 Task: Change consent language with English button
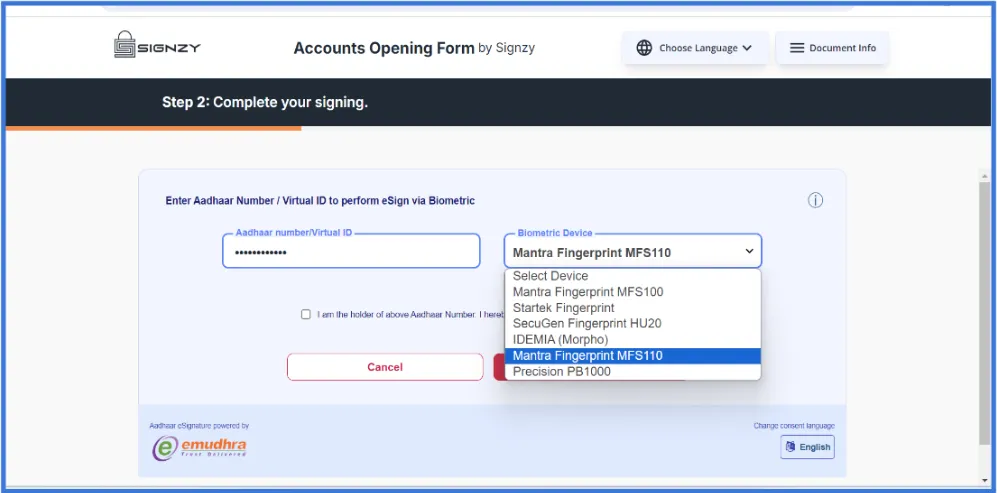[x=808, y=447]
